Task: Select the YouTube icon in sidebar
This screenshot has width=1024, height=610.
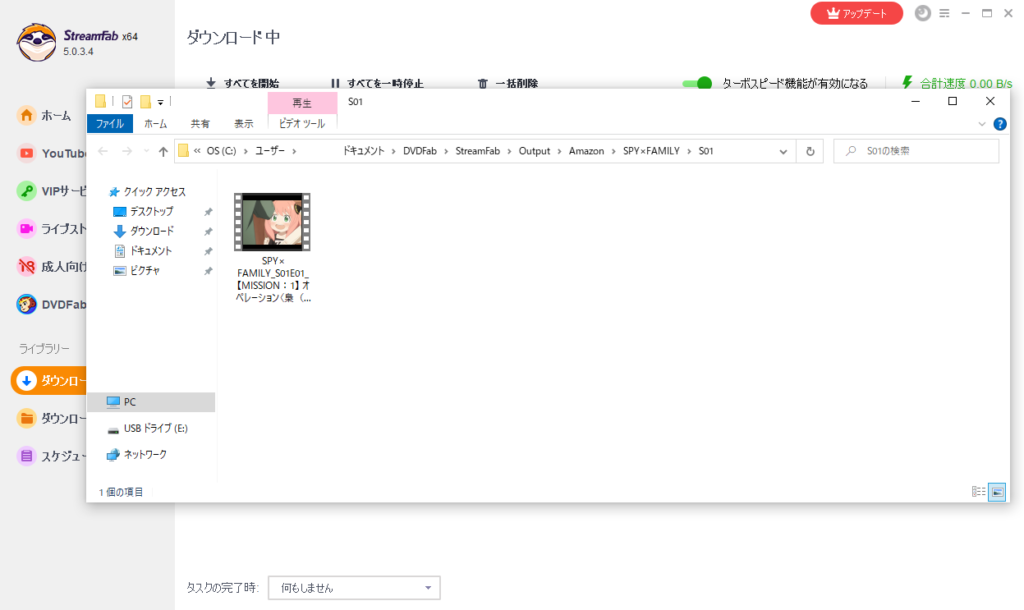Action: [27, 153]
